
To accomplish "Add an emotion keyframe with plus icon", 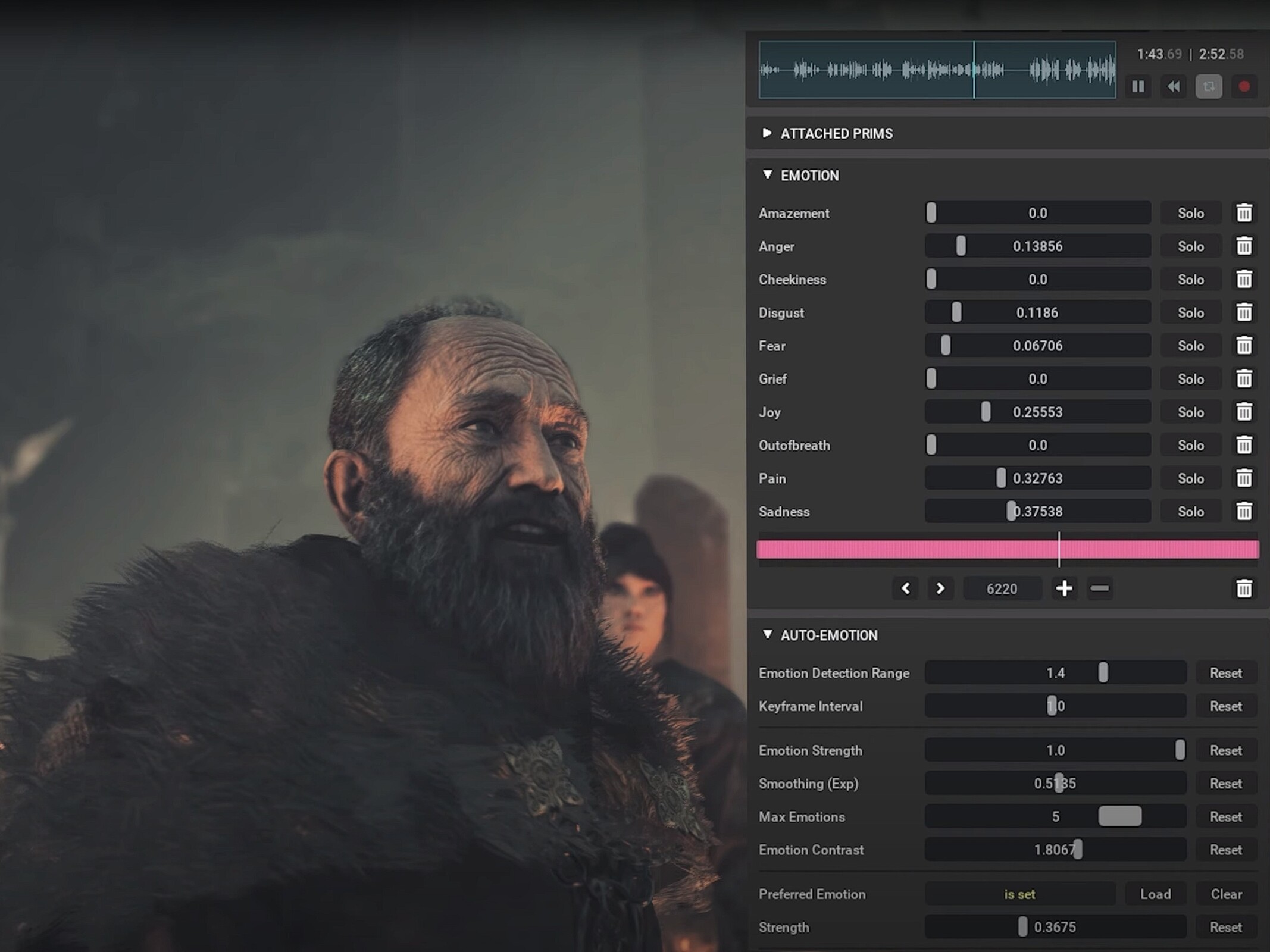I will pos(1064,588).
